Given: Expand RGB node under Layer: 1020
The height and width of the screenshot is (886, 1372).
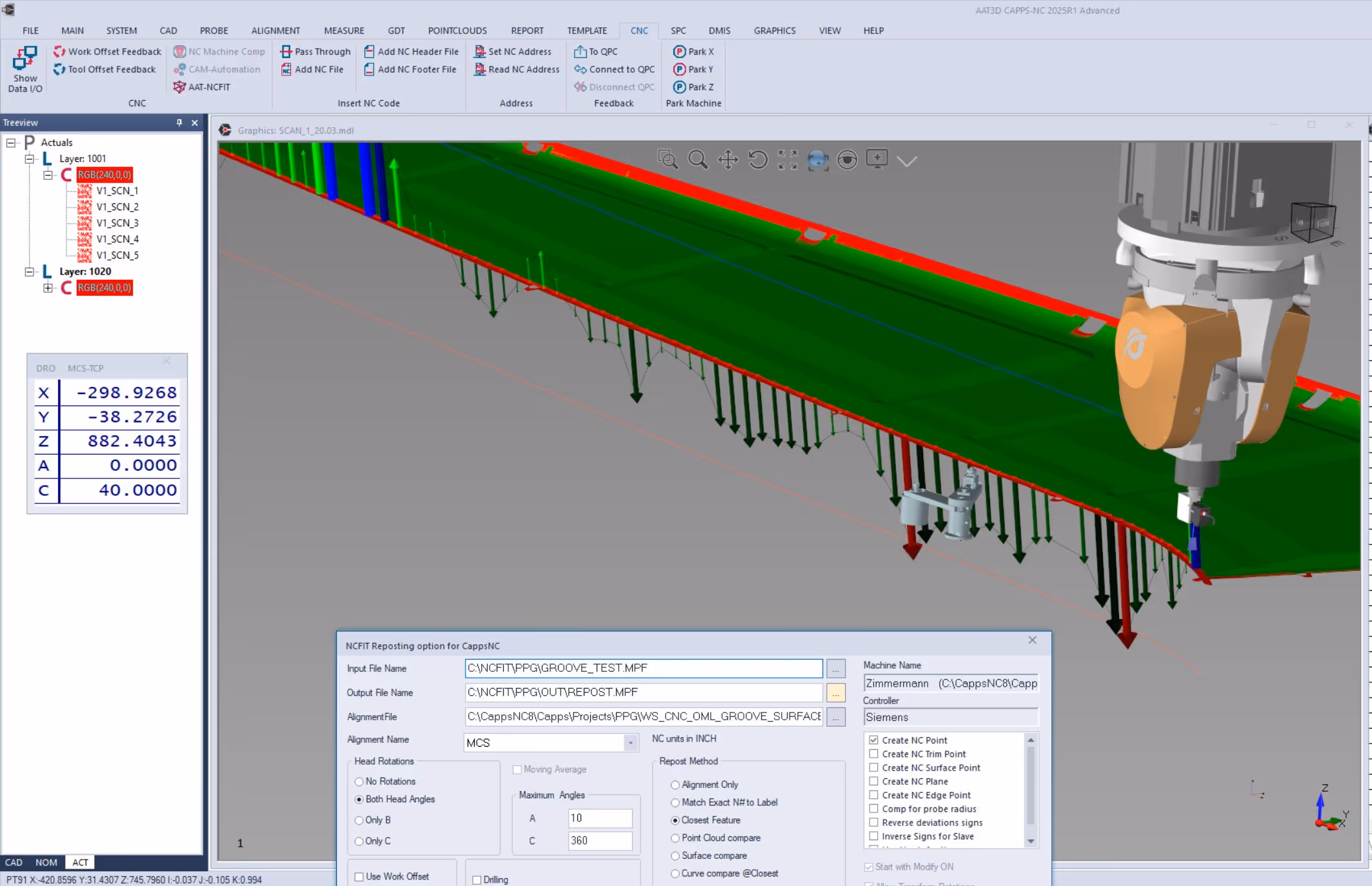Looking at the screenshot, I should tap(48, 288).
